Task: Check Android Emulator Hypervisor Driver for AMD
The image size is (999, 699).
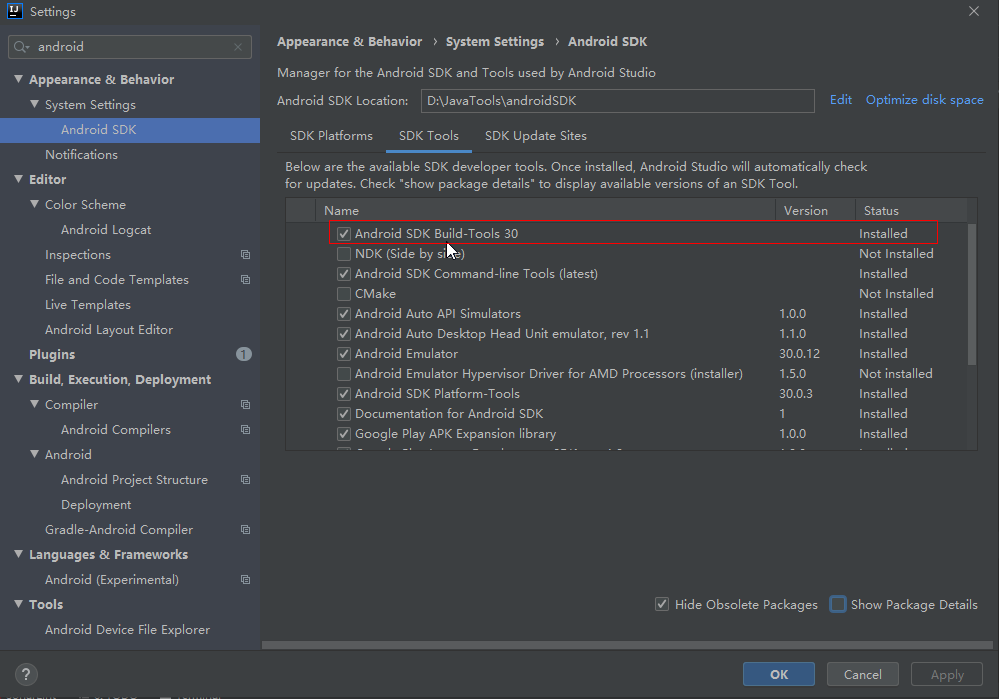Action: click(343, 373)
